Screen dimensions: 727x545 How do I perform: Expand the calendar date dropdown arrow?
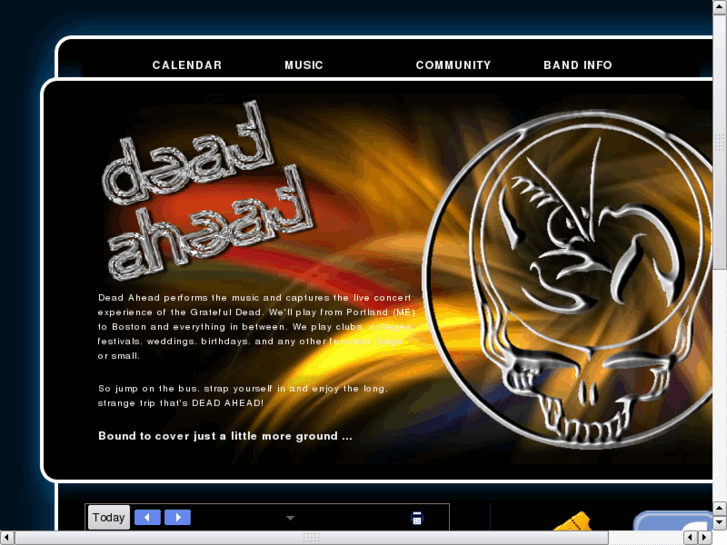[x=290, y=518]
